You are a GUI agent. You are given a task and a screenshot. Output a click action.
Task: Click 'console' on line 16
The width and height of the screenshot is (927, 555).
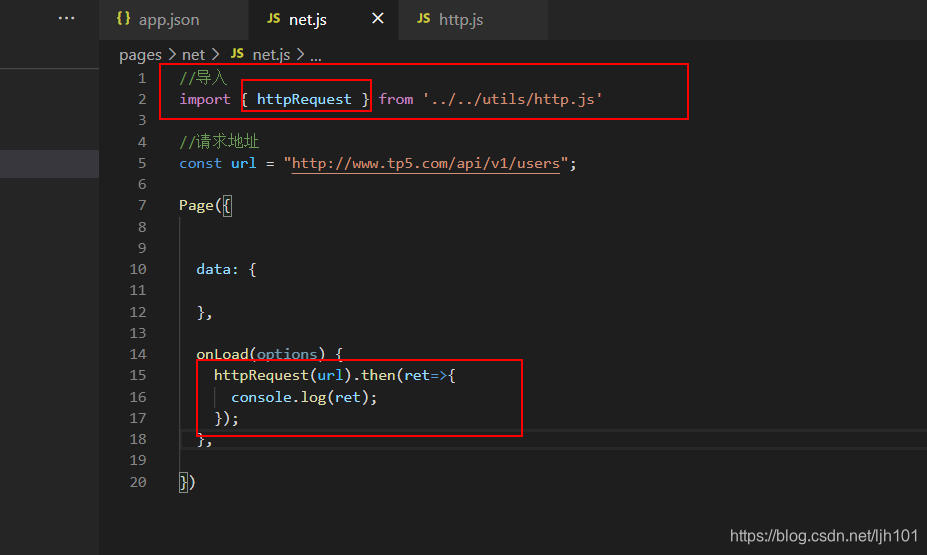pos(261,397)
